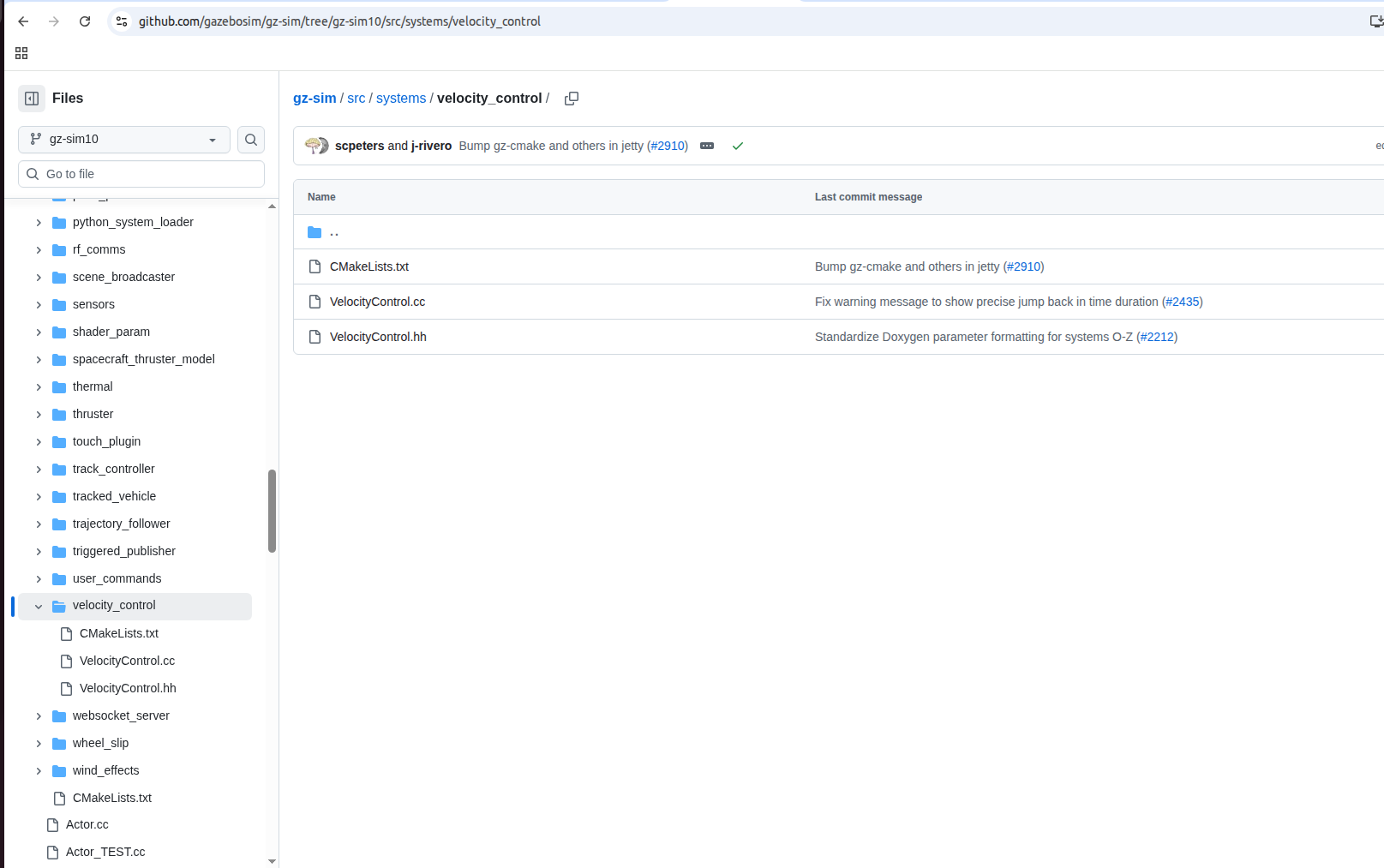Image resolution: width=1384 pixels, height=868 pixels.
Task: Go to the systems breadcrumb
Action: tap(400, 98)
